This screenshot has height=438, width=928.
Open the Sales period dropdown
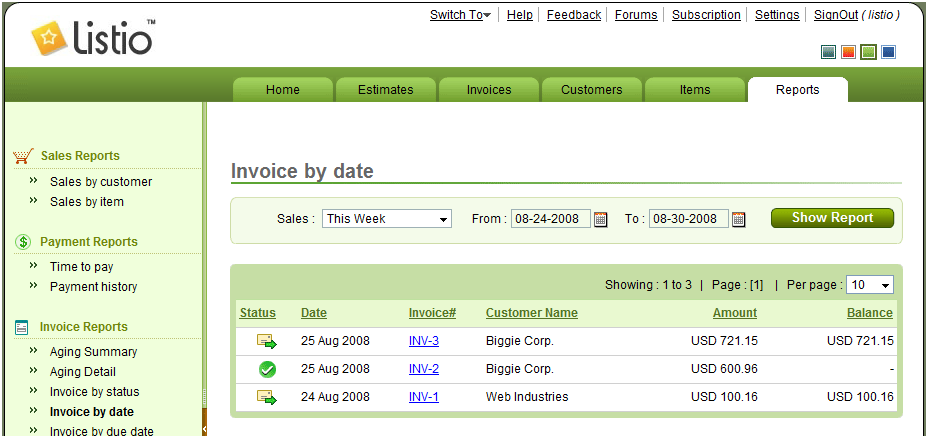point(386,219)
